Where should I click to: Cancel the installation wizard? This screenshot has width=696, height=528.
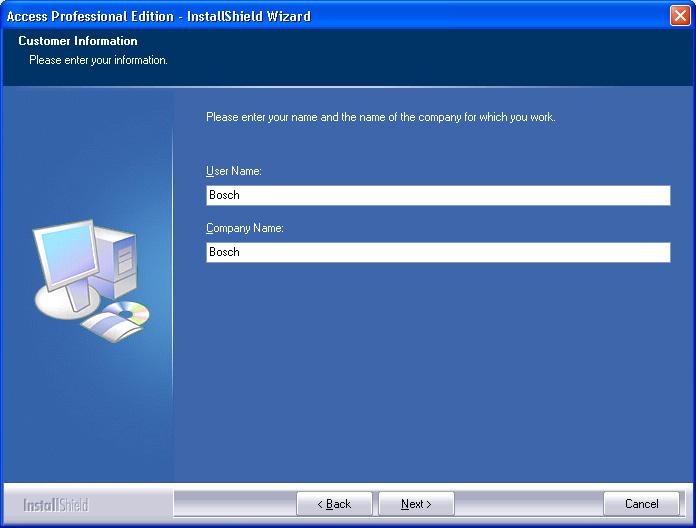pyautogui.click(x=641, y=504)
